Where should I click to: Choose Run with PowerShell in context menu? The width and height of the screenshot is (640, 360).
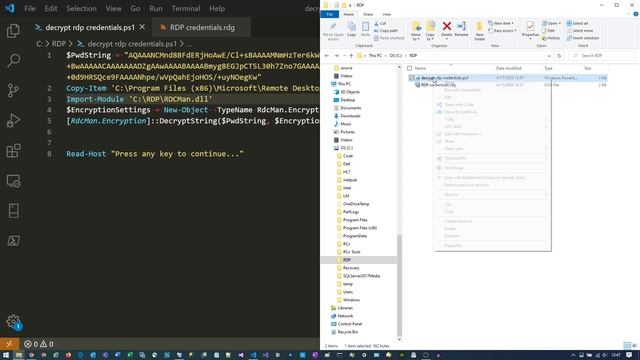[x=462, y=90]
